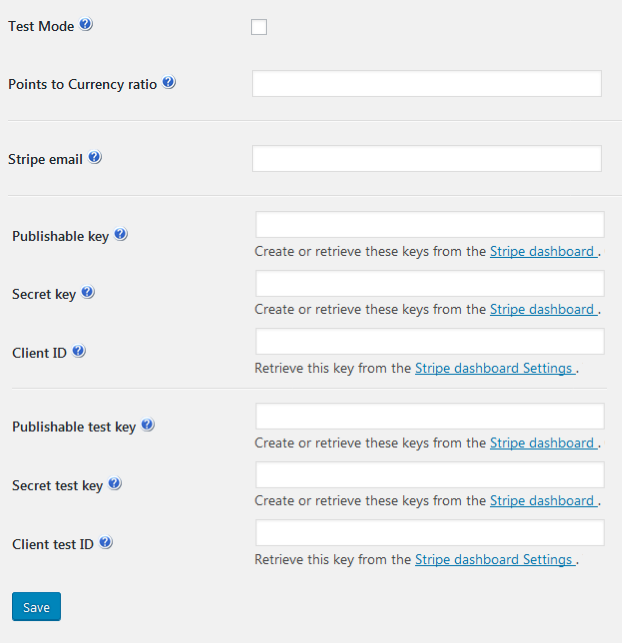Click into the Stripe email input field
The image size is (622, 643).
[427, 158]
